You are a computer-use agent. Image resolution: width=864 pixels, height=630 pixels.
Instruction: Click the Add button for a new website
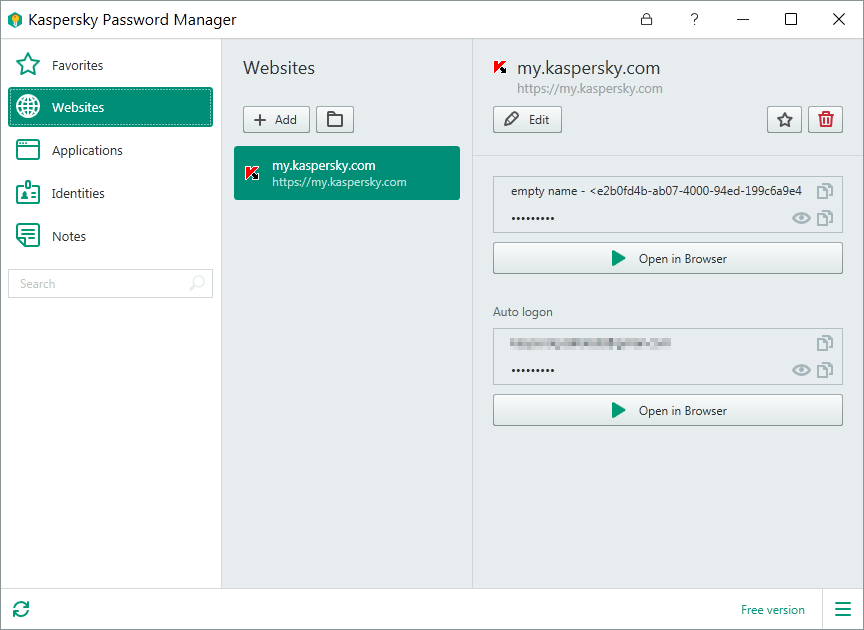(276, 119)
